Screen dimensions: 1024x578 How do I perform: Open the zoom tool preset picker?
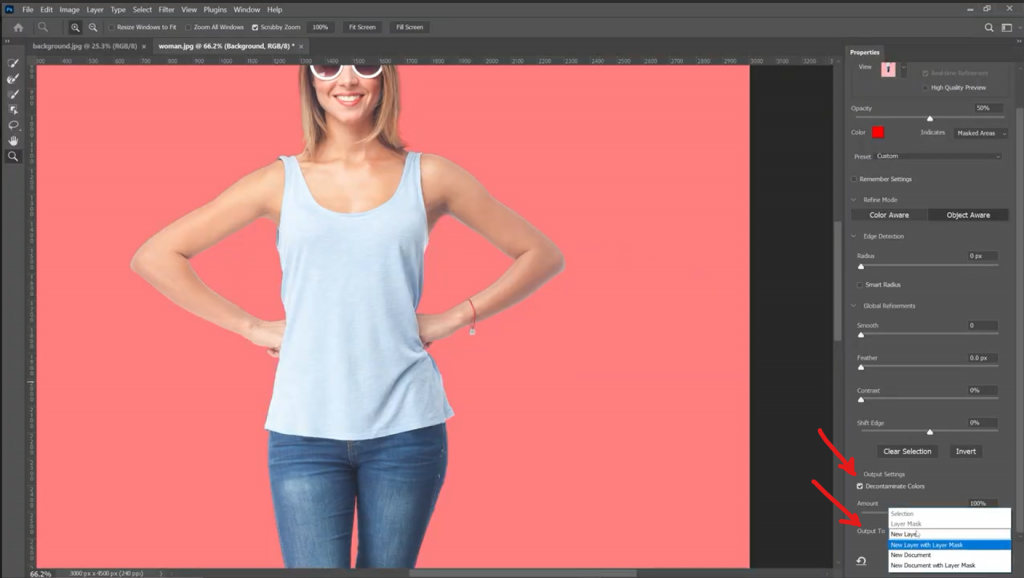coord(43,27)
